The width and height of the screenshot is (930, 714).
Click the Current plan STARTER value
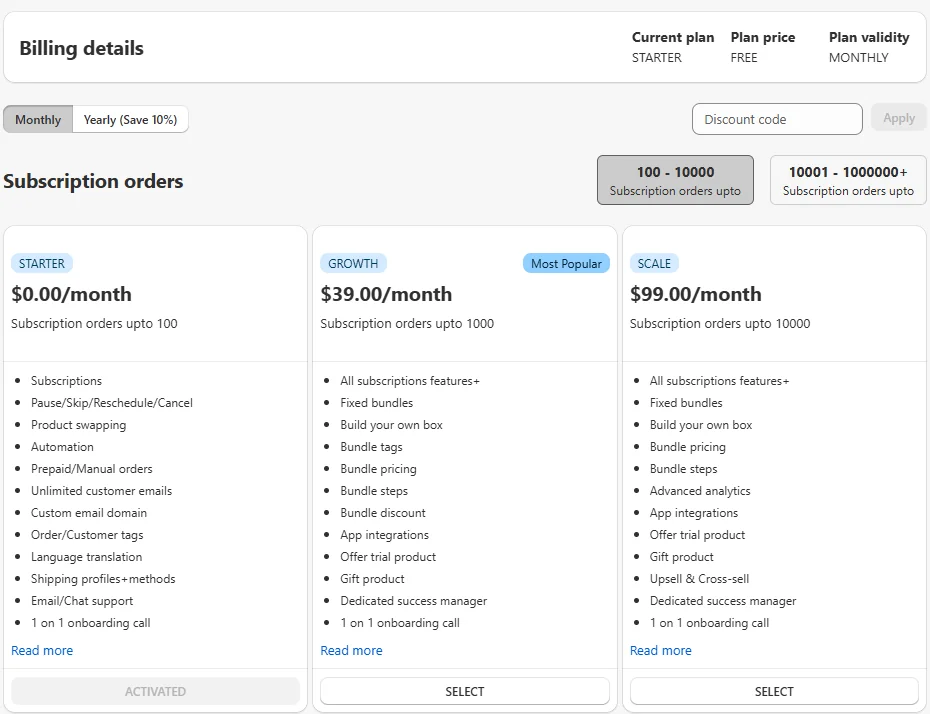(657, 58)
